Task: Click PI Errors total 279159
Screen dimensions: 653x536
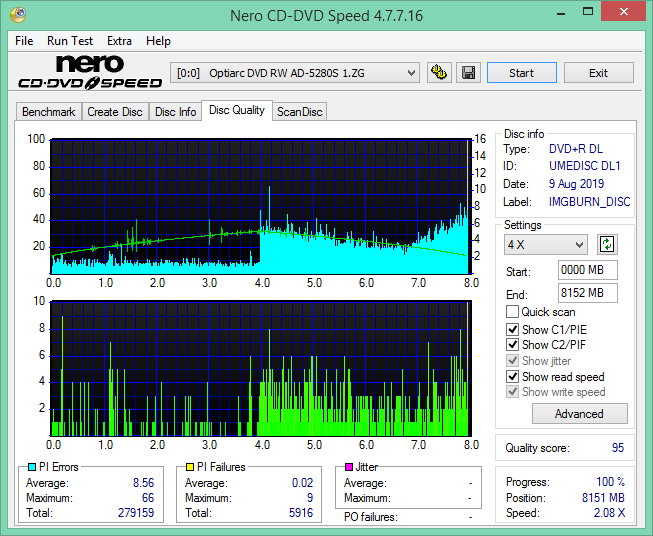Action: [x=136, y=512]
